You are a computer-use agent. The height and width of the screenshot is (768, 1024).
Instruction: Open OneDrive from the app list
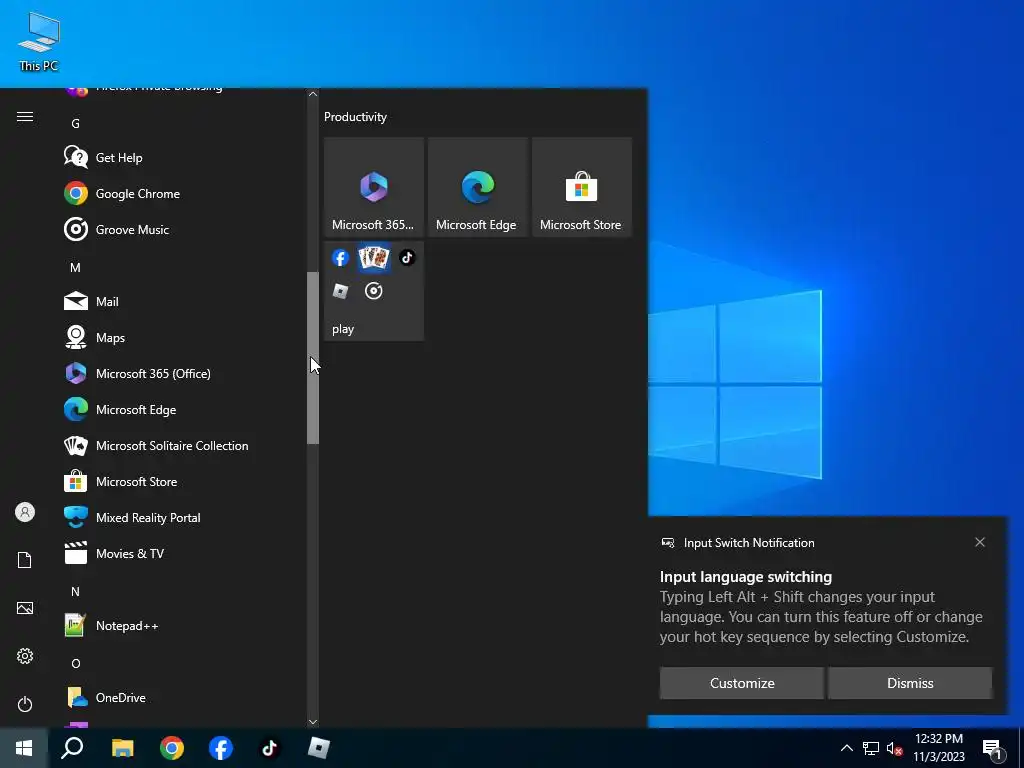[183, 697]
